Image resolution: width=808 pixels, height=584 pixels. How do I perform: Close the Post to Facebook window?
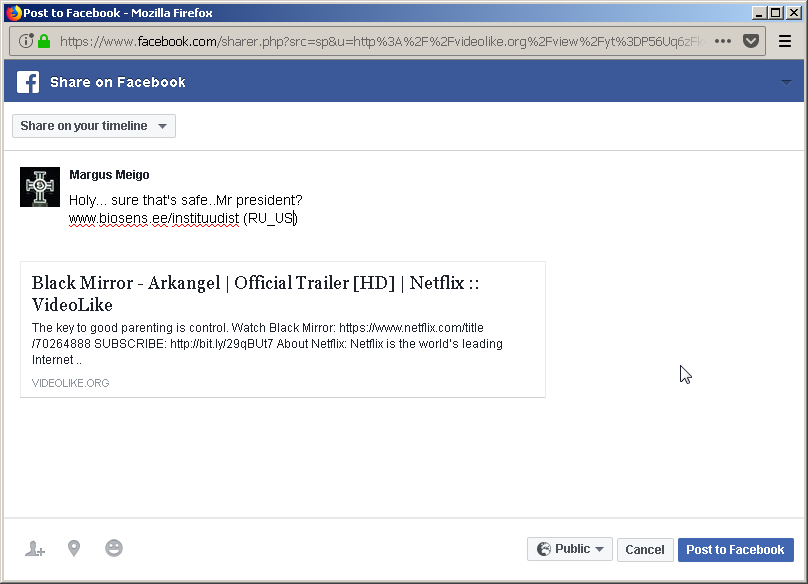[794, 13]
